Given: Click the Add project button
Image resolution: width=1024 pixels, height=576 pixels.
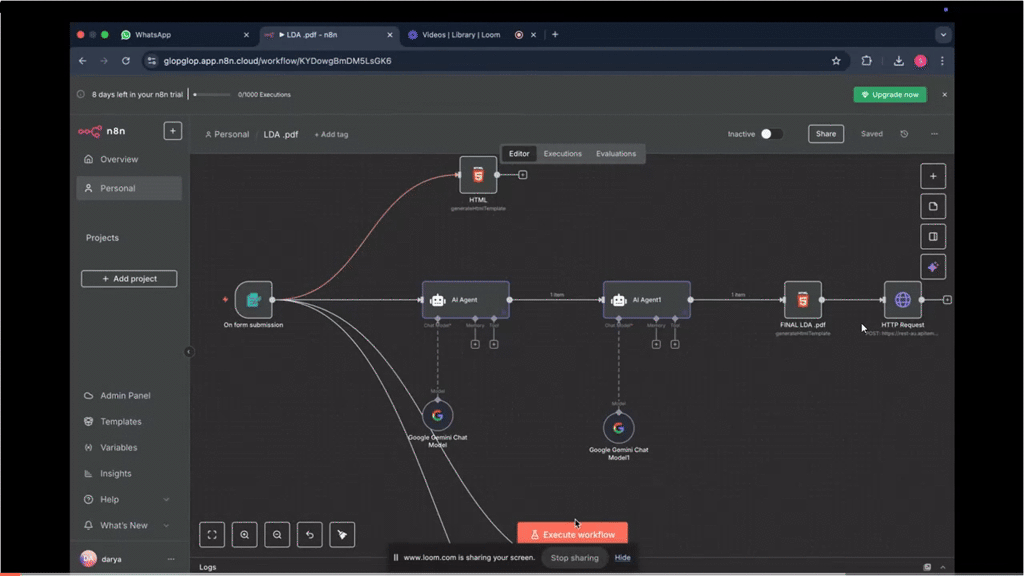Looking at the screenshot, I should [129, 279].
